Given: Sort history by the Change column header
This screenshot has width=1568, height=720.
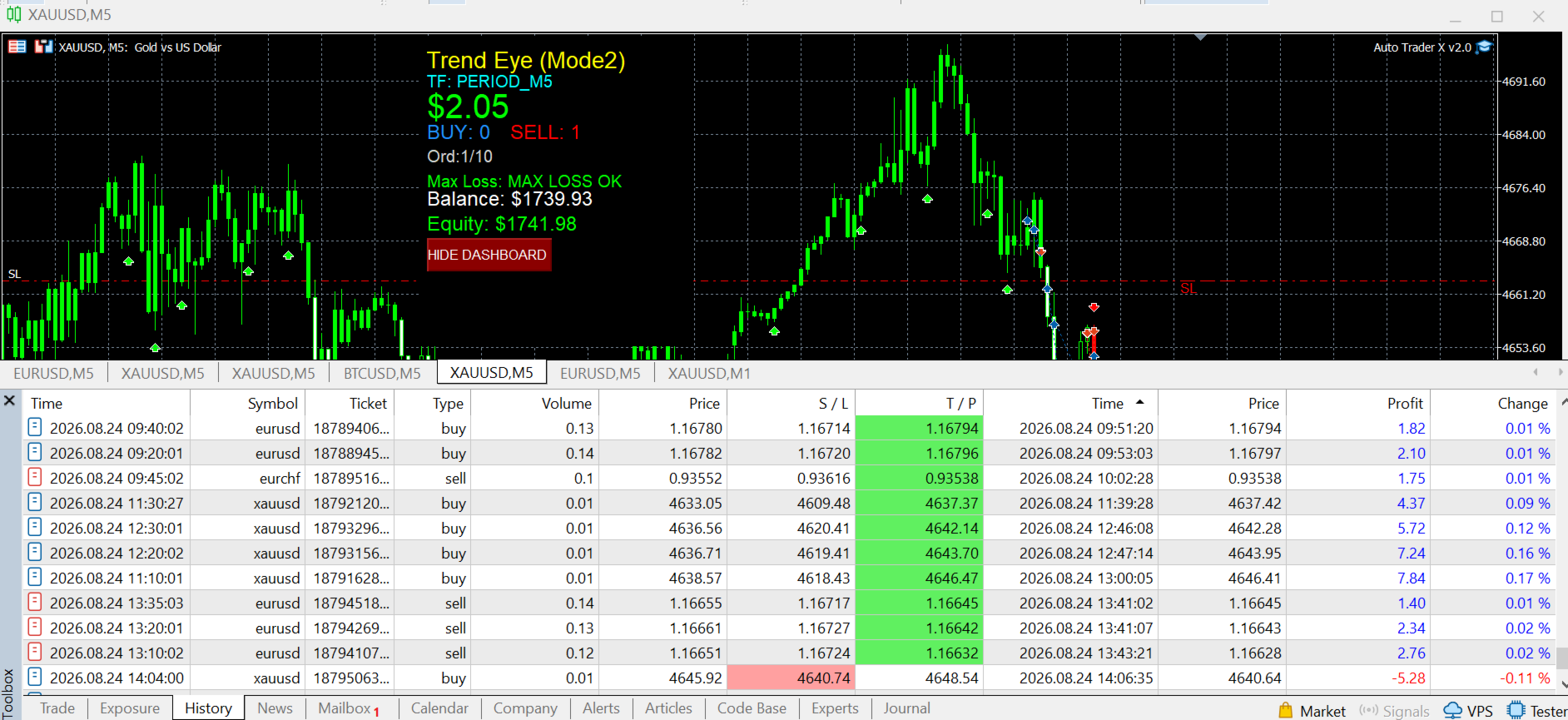Looking at the screenshot, I should (x=1493, y=403).
